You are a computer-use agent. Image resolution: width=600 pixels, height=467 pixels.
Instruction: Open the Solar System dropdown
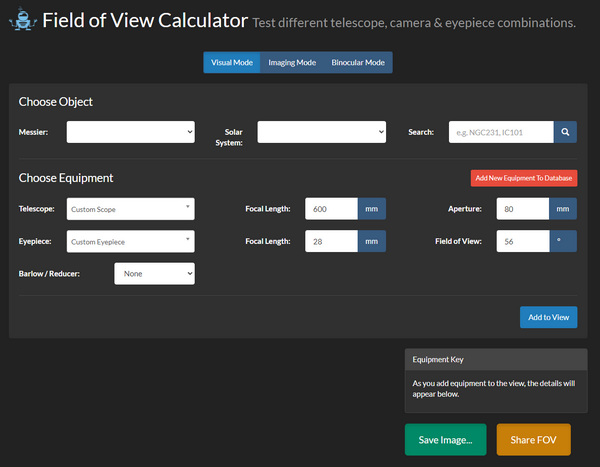click(x=321, y=132)
